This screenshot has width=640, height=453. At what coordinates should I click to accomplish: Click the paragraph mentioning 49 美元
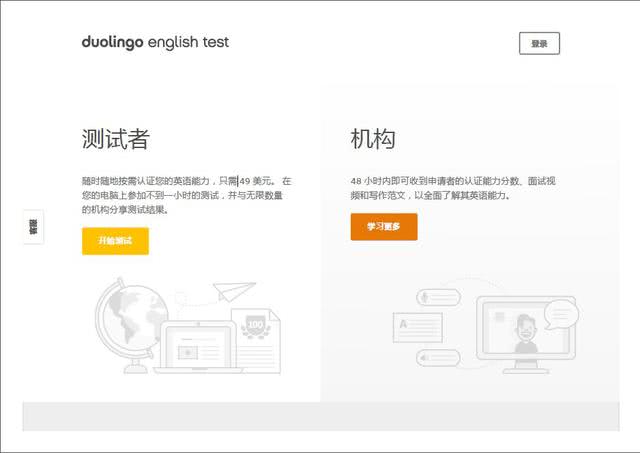(x=187, y=195)
